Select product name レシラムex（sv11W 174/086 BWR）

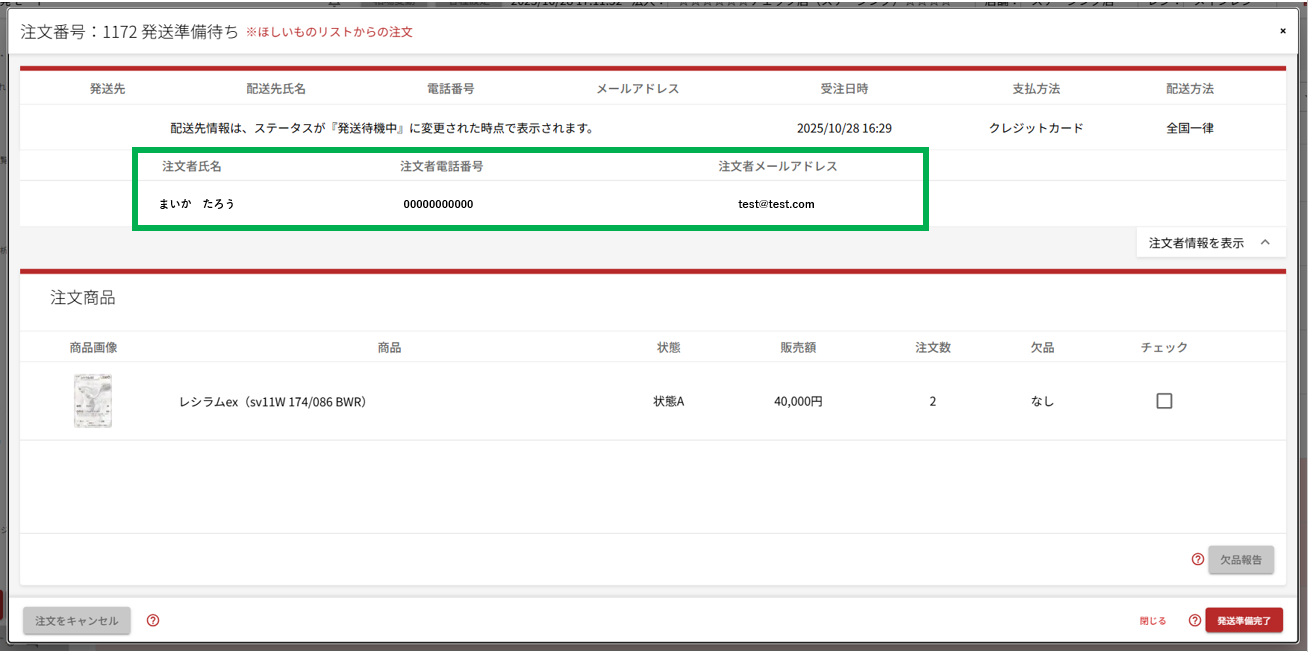[x=275, y=402]
